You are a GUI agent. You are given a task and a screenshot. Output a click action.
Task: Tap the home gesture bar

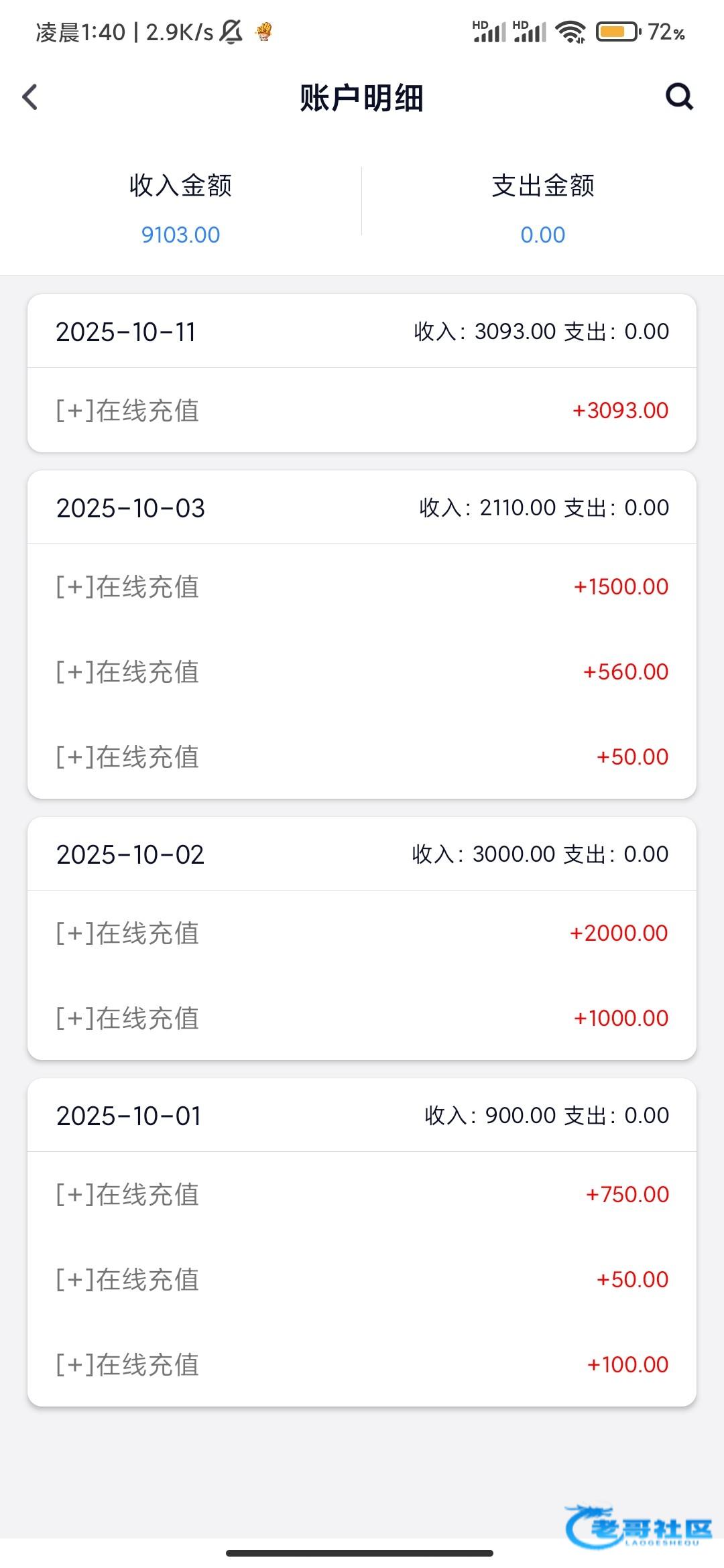pyautogui.click(x=360, y=1553)
